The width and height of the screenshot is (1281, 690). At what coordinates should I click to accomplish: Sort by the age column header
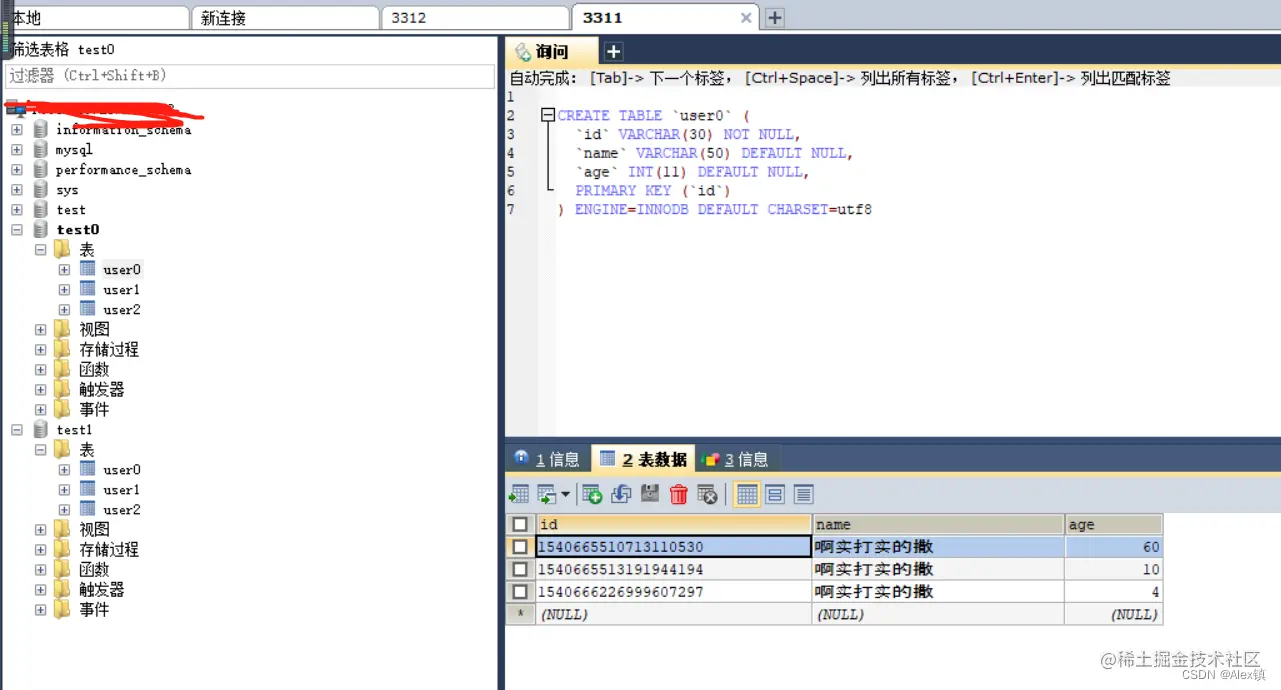coord(1114,524)
